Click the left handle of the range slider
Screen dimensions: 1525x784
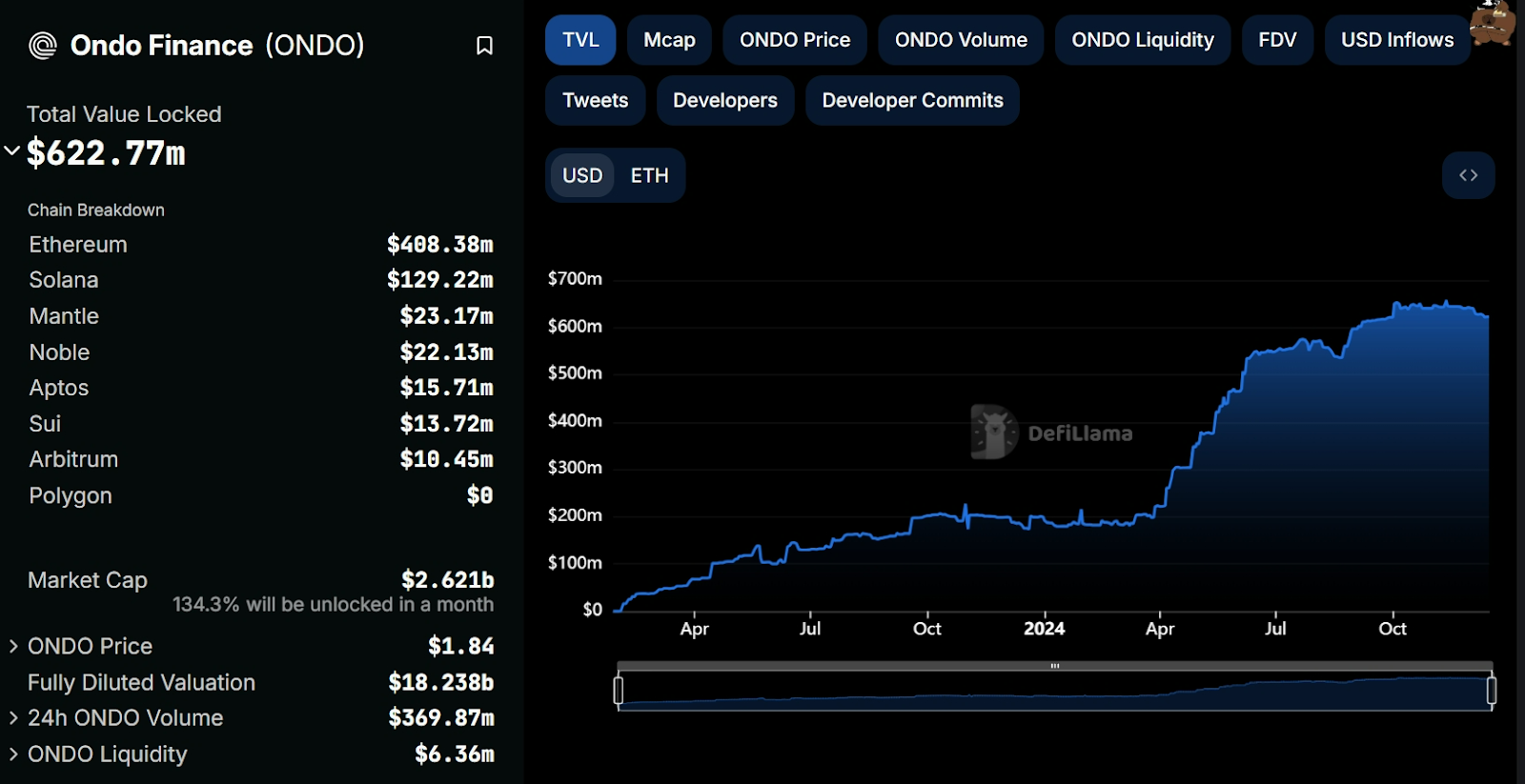(x=619, y=691)
